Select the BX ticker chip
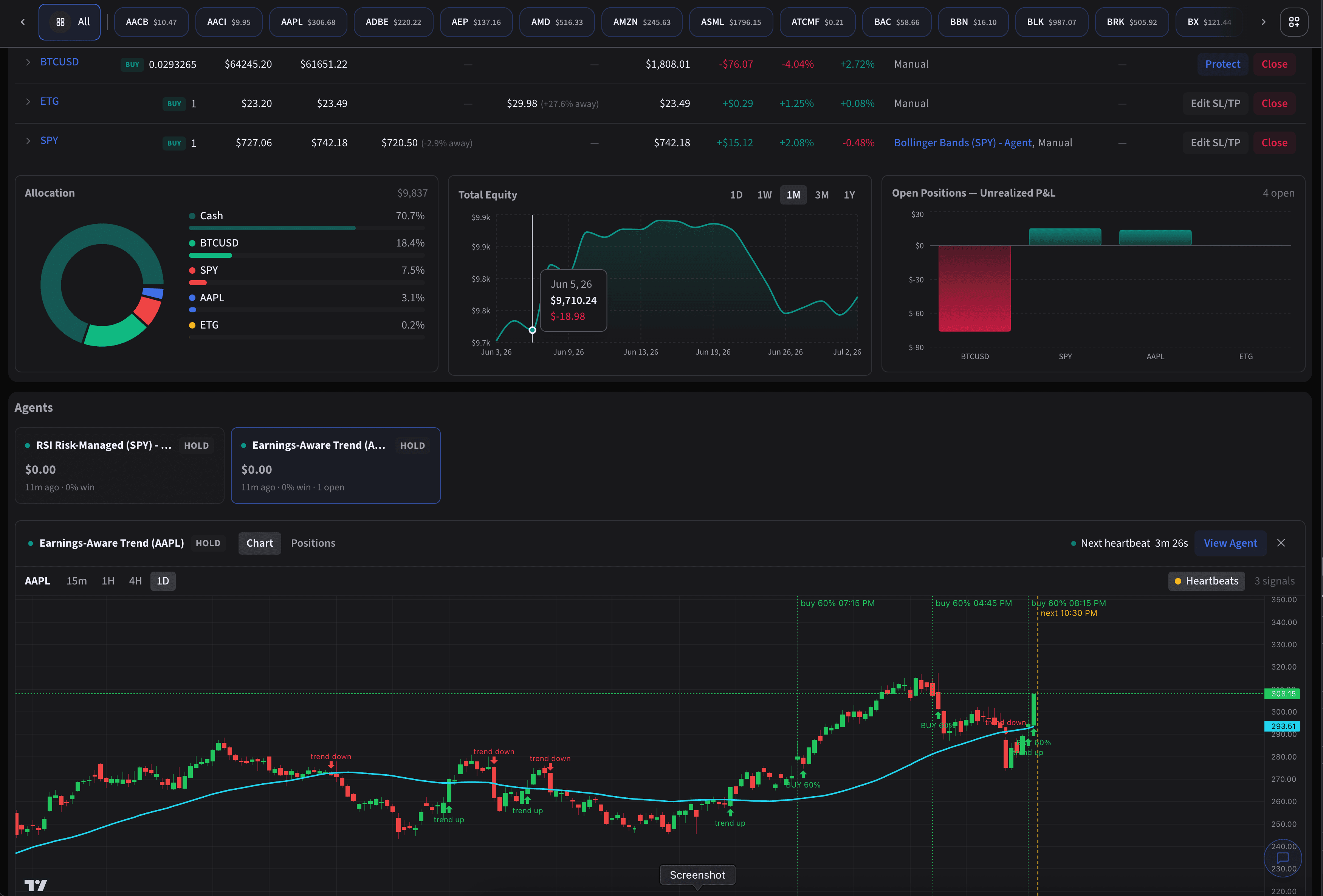The width and height of the screenshot is (1323, 896). 1209,22
